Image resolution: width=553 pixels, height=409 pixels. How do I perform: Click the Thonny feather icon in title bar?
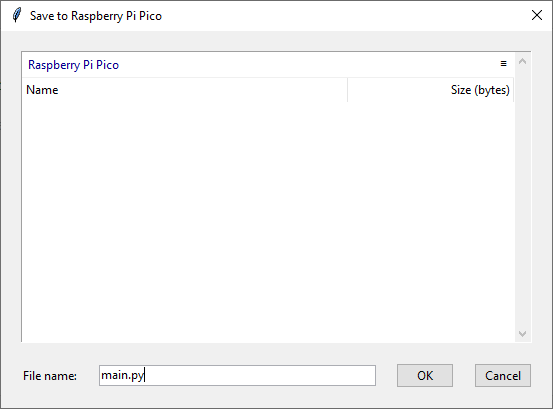17,15
